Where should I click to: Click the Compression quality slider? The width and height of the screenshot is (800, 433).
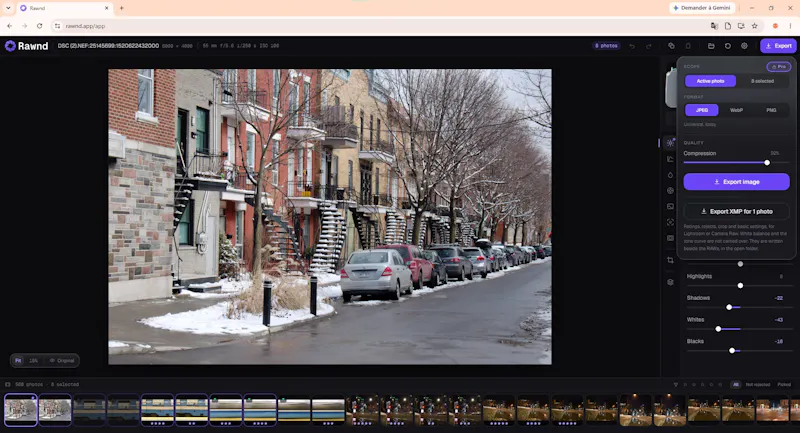736,163
